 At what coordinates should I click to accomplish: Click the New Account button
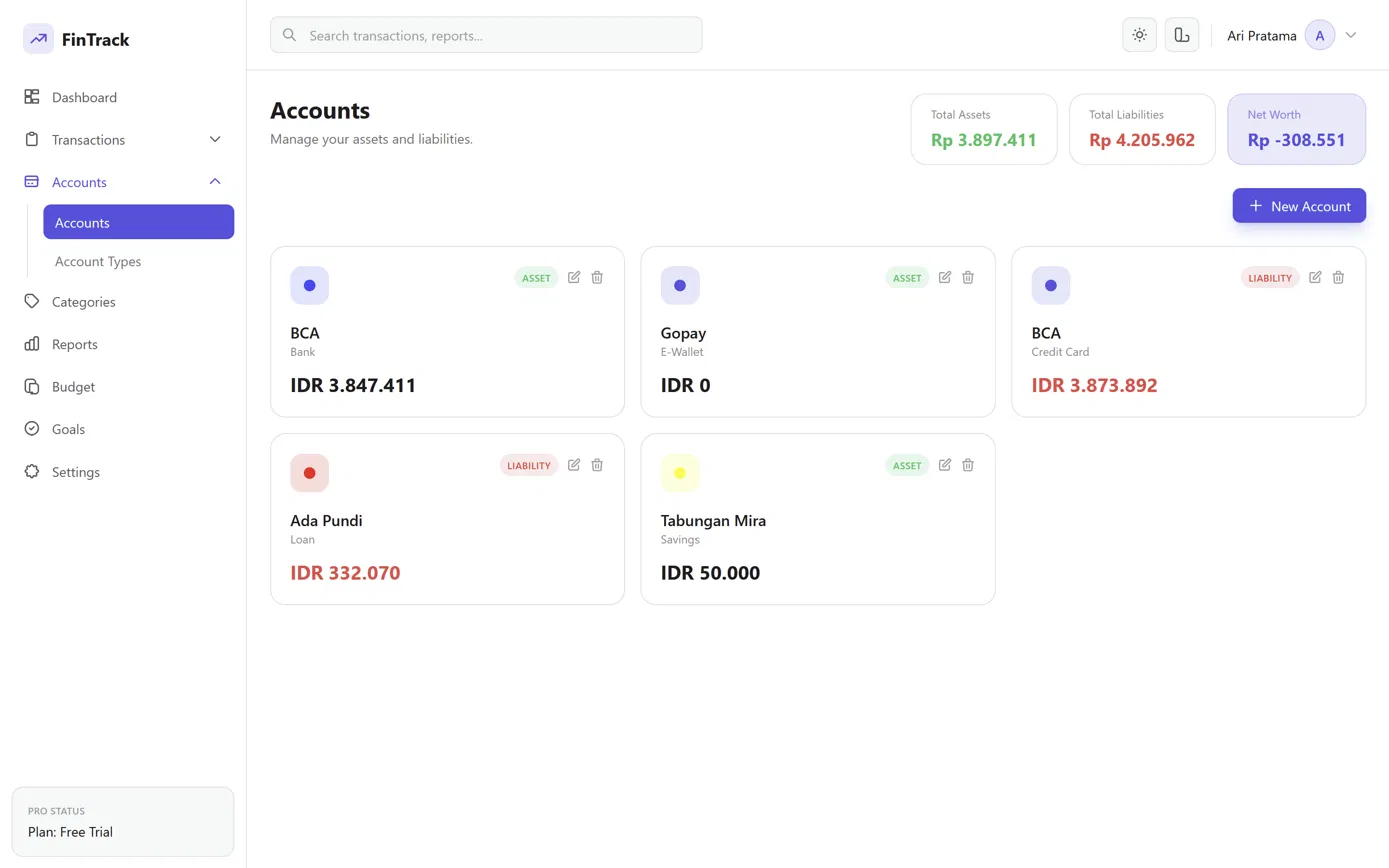1299,206
